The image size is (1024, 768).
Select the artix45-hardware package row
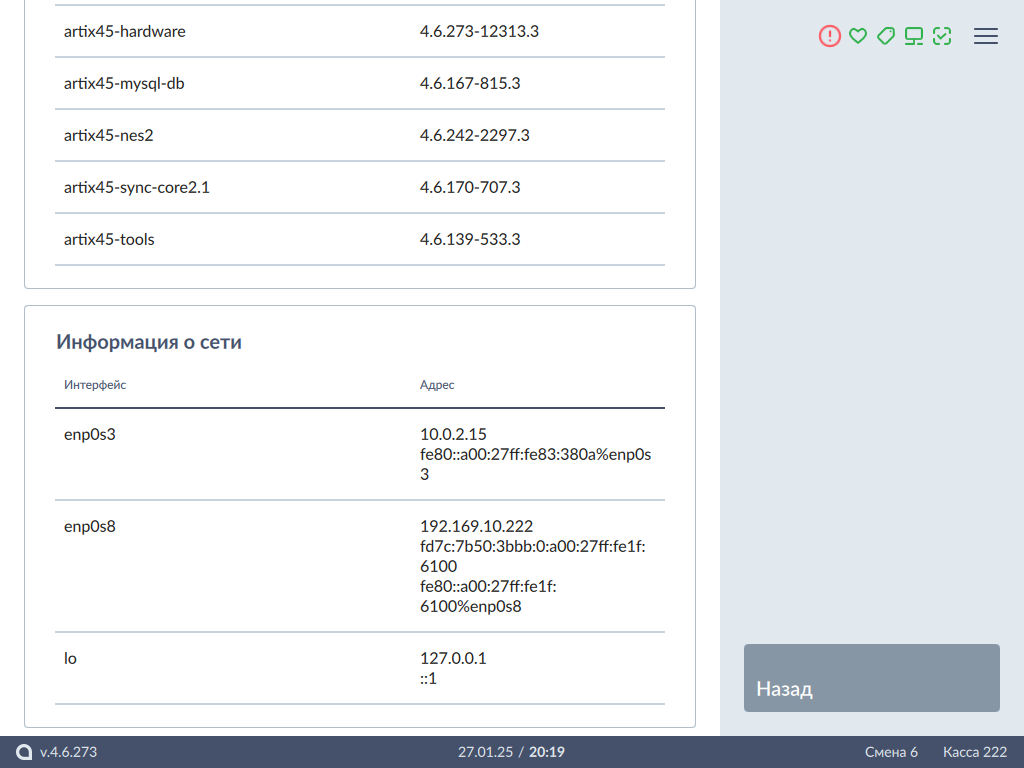click(360, 32)
